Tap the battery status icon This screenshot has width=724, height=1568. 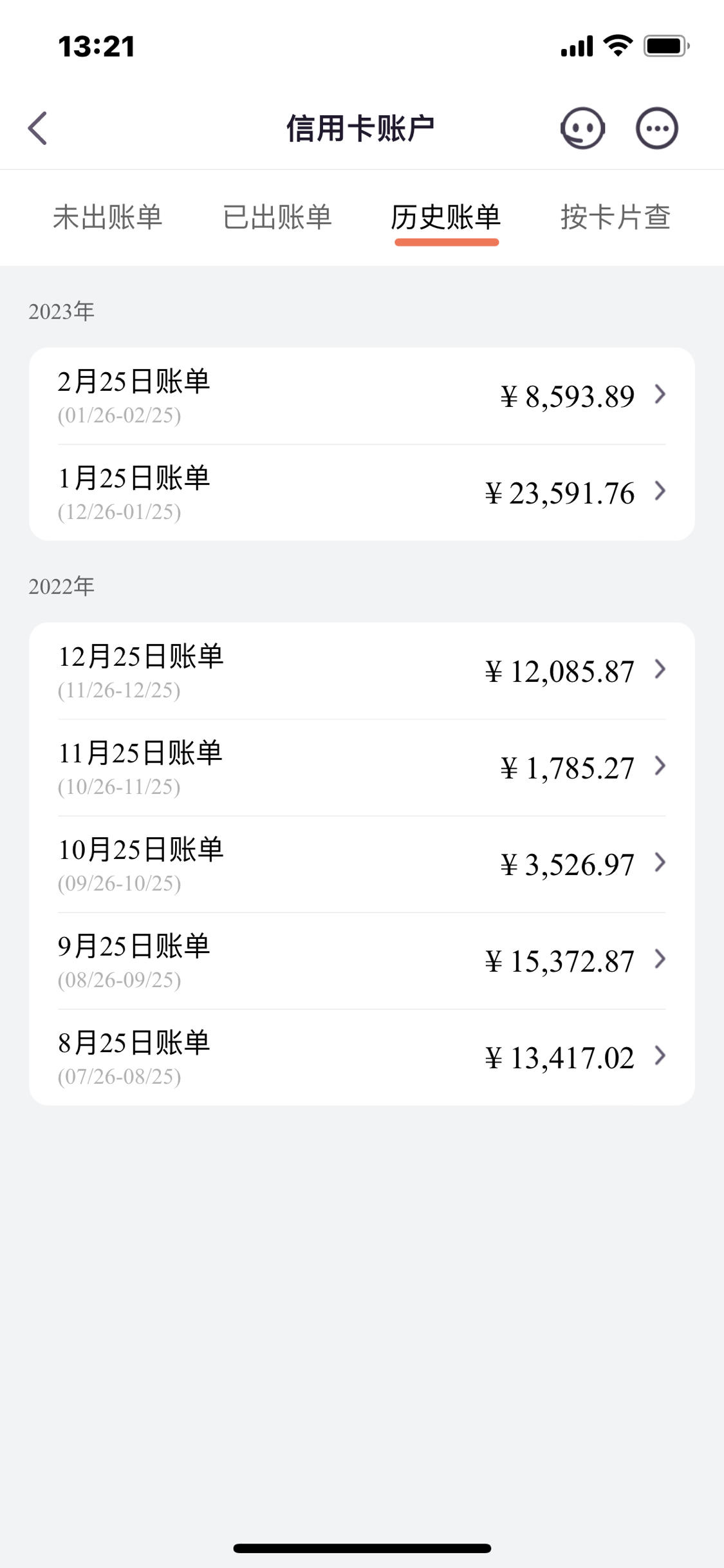667,46
